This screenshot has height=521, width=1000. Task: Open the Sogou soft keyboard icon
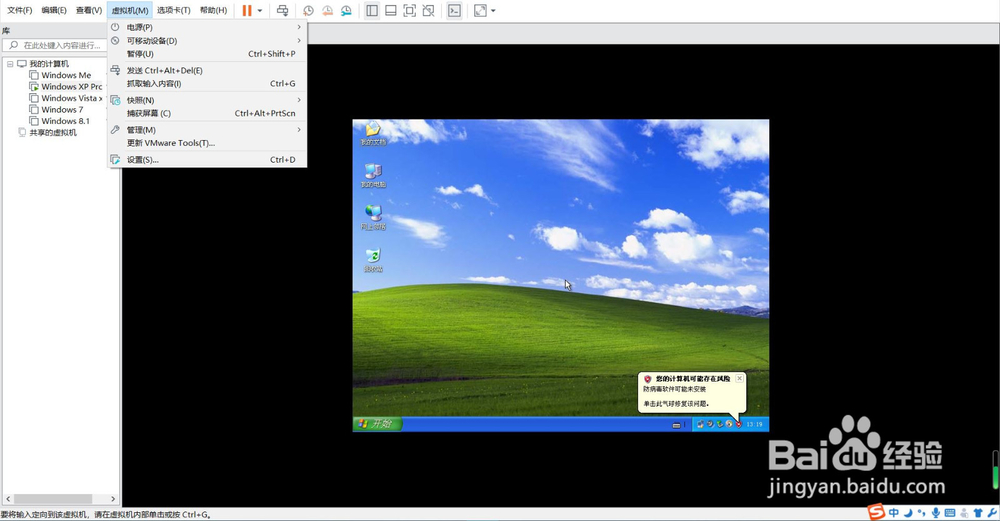[950, 513]
